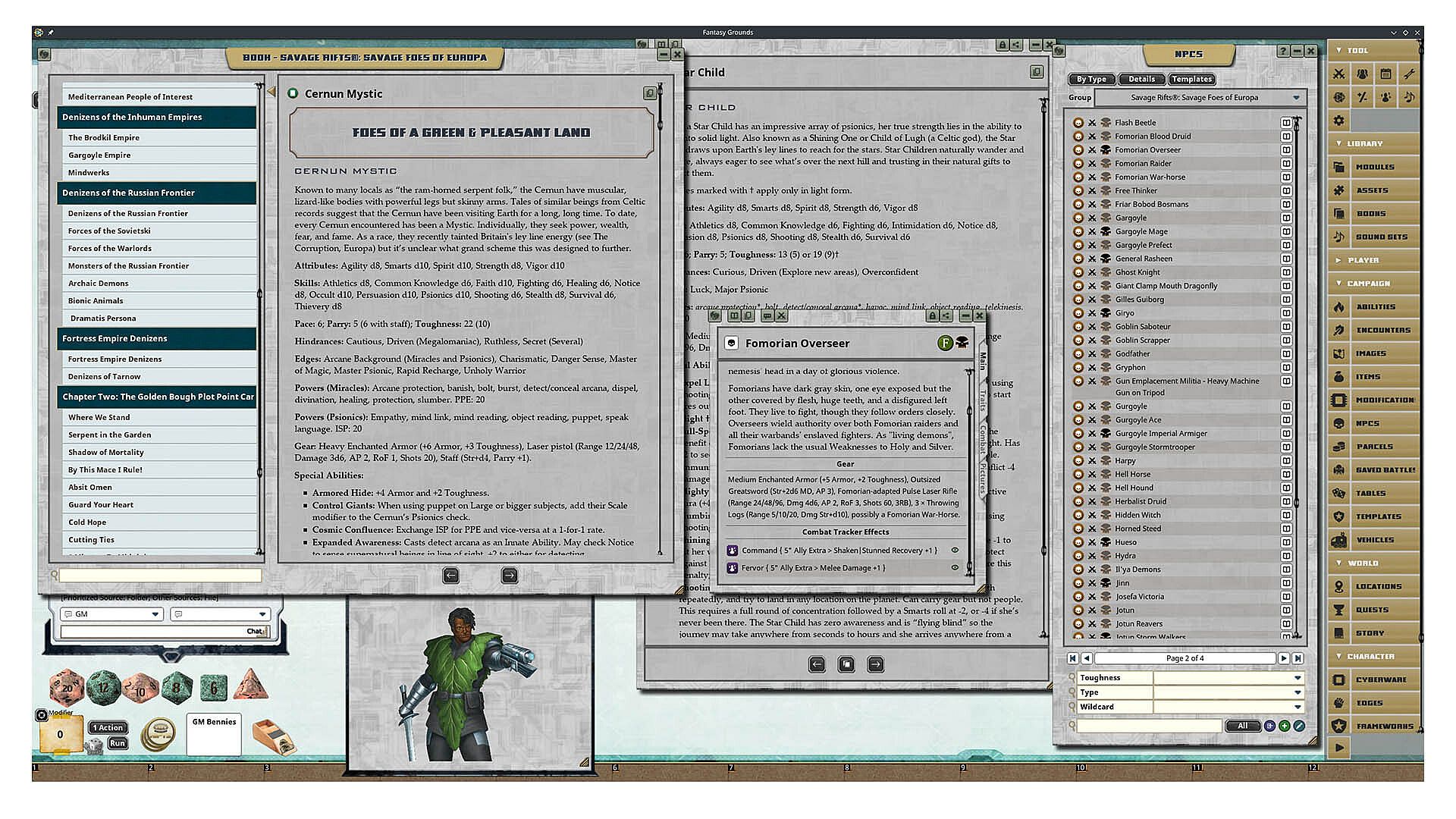Viewport: 1456px width, 819px height.
Task: Open the Encounters axe icon
Action: point(1339,330)
